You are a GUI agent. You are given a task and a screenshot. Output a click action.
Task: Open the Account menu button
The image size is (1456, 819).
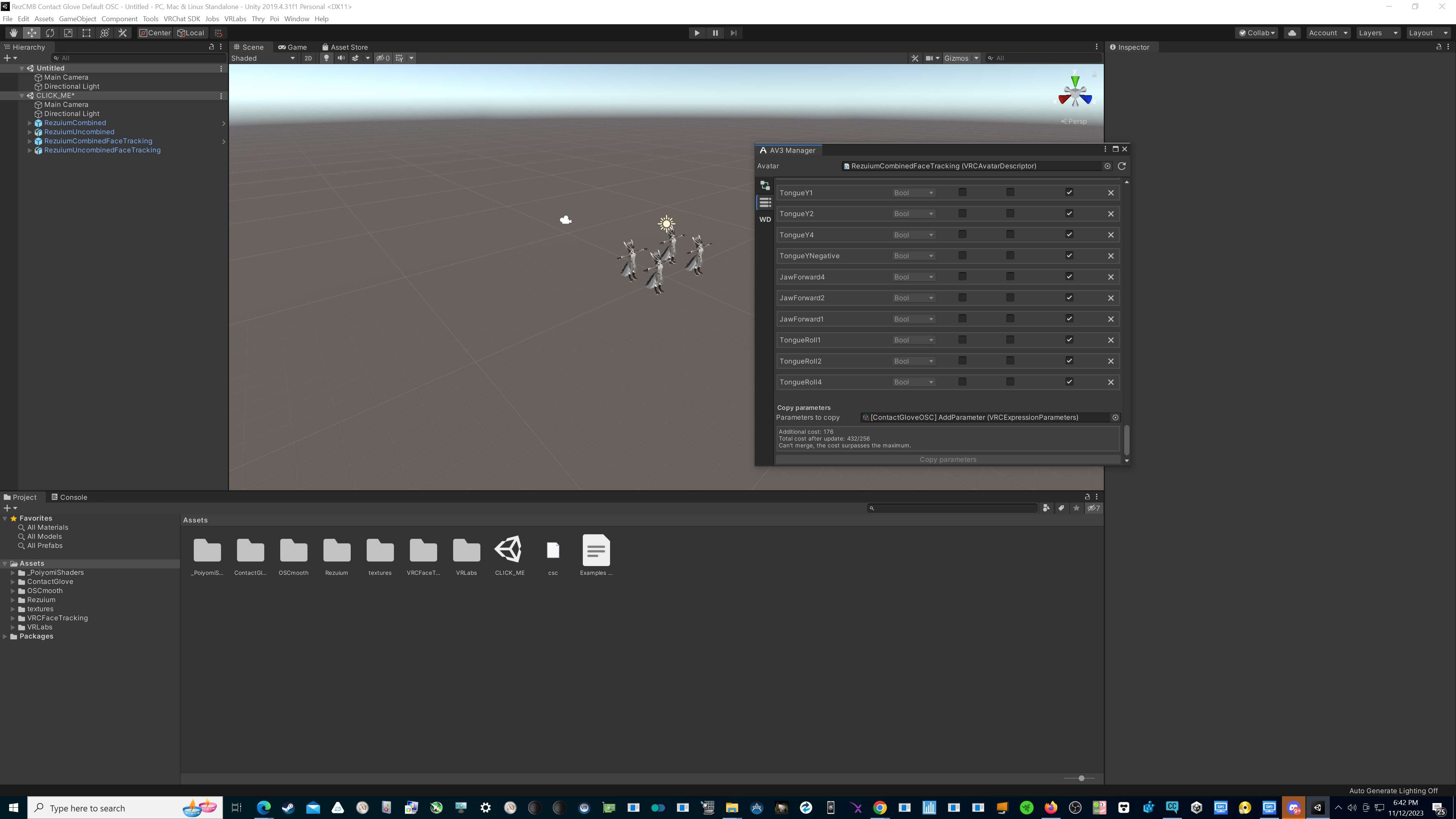tap(1328, 33)
